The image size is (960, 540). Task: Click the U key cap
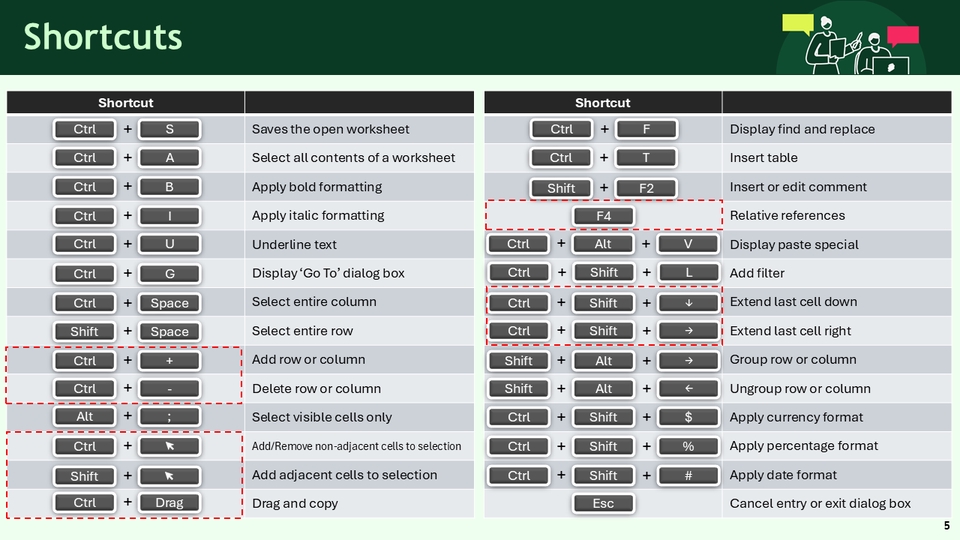(x=170, y=244)
